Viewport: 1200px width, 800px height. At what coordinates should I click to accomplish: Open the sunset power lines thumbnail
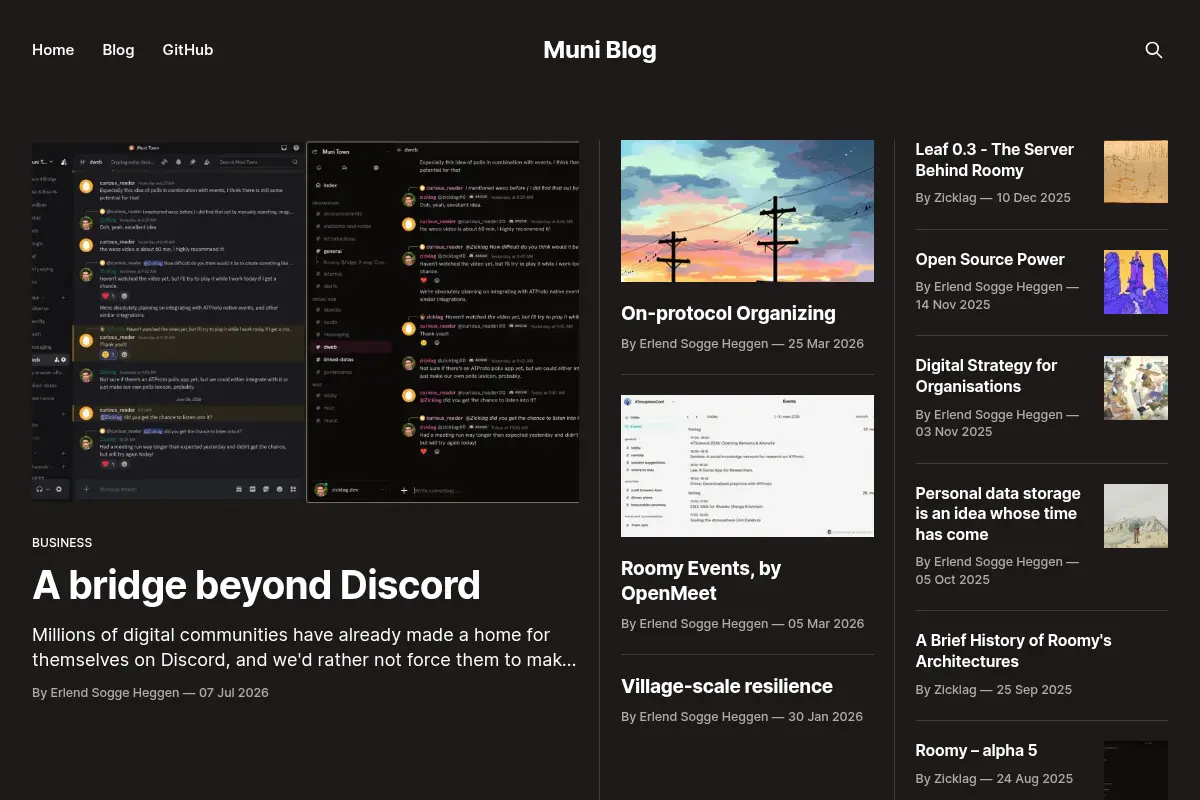(x=747, y=211)
